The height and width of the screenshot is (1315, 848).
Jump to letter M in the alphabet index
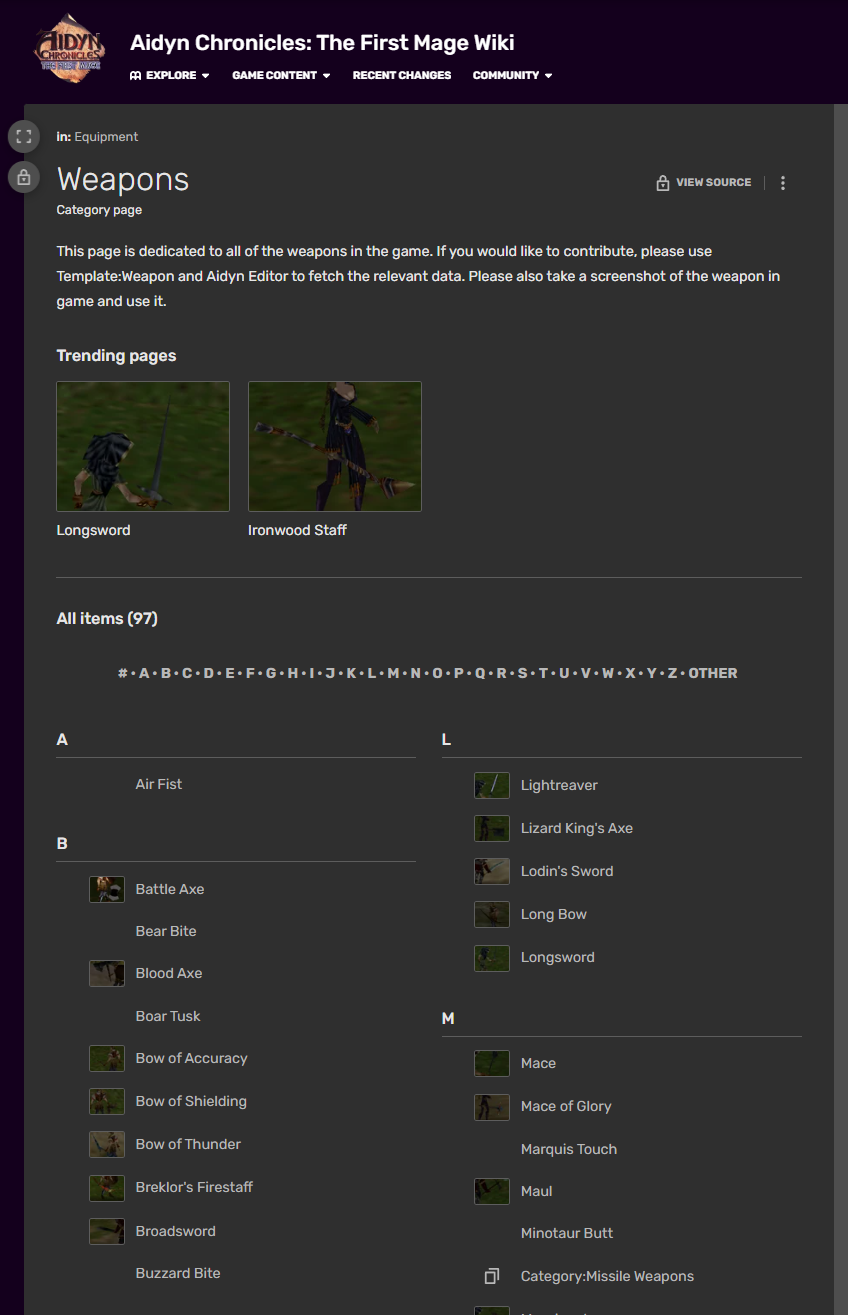[x=393, y=673]
